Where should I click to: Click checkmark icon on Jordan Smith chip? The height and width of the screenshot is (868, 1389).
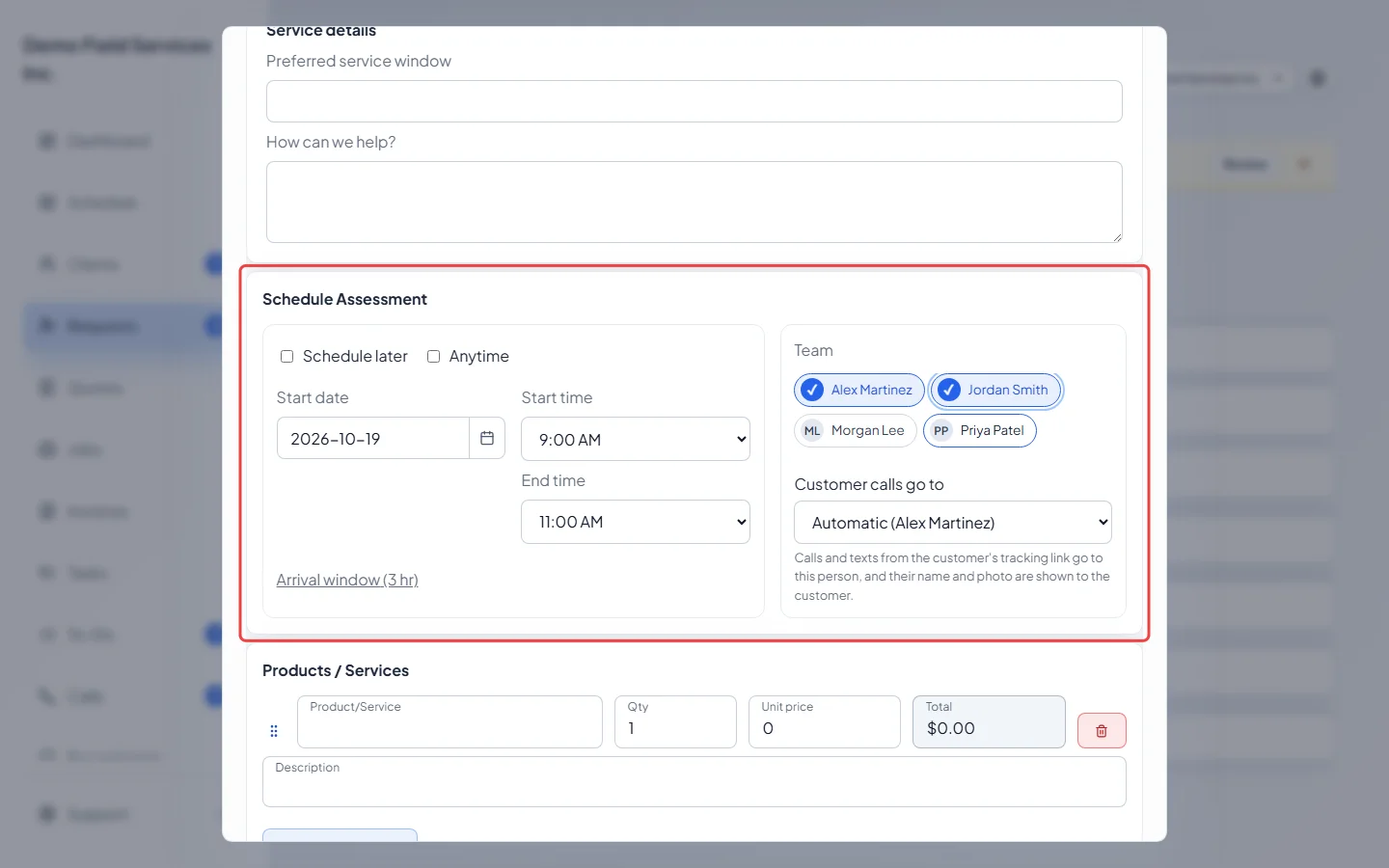pyautogui.click(x=949, y=390)
